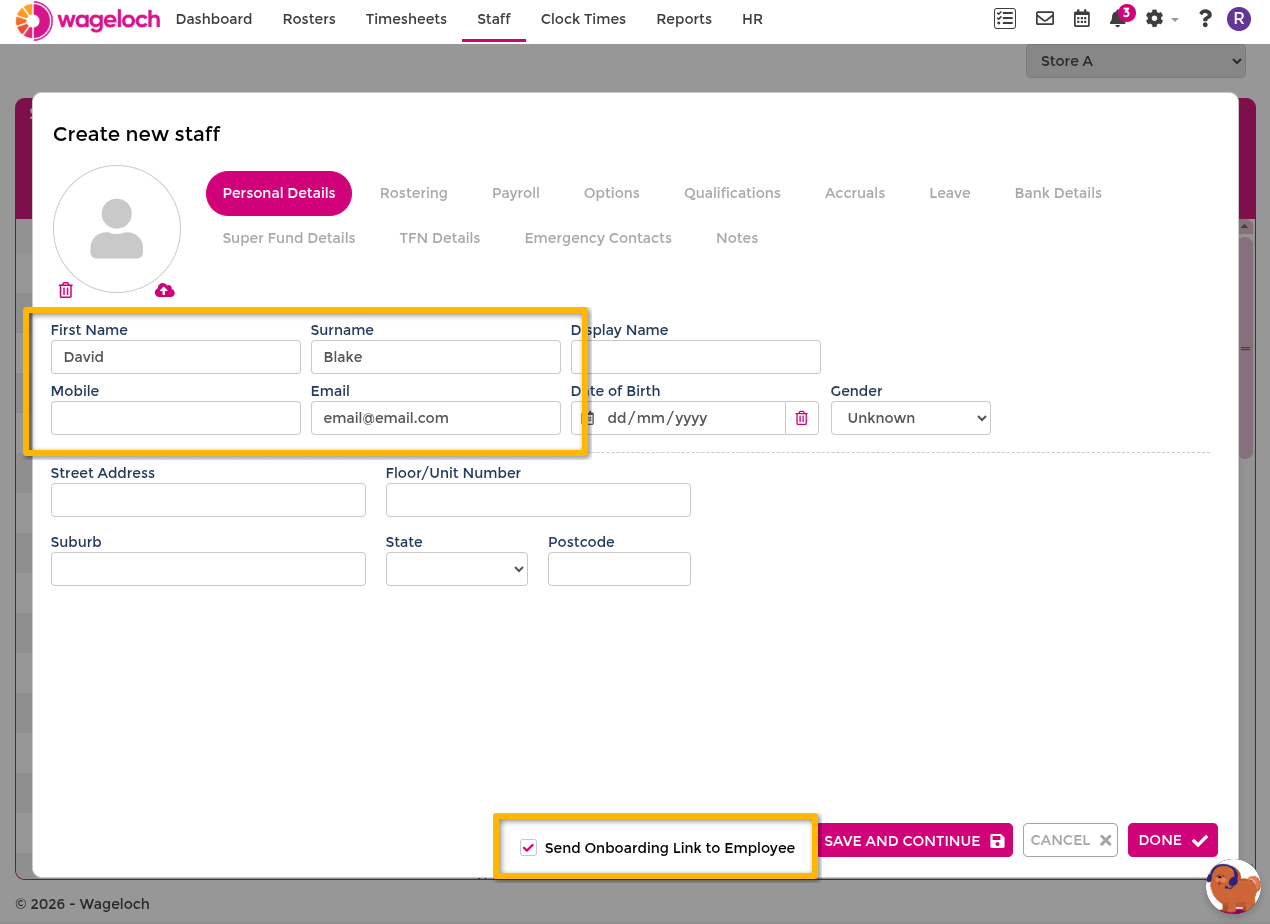Switch to the Leave tab

tap(950, 193)
